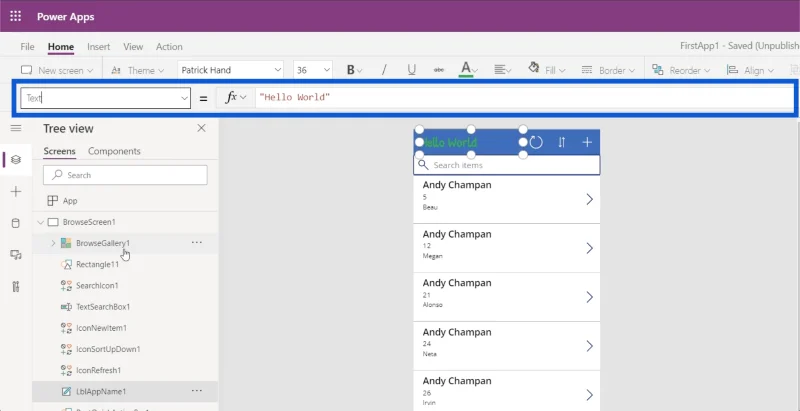This screenshot has height=411, width=800.
Task: Open the app launcher waffle icon
Action: (15, 16)
